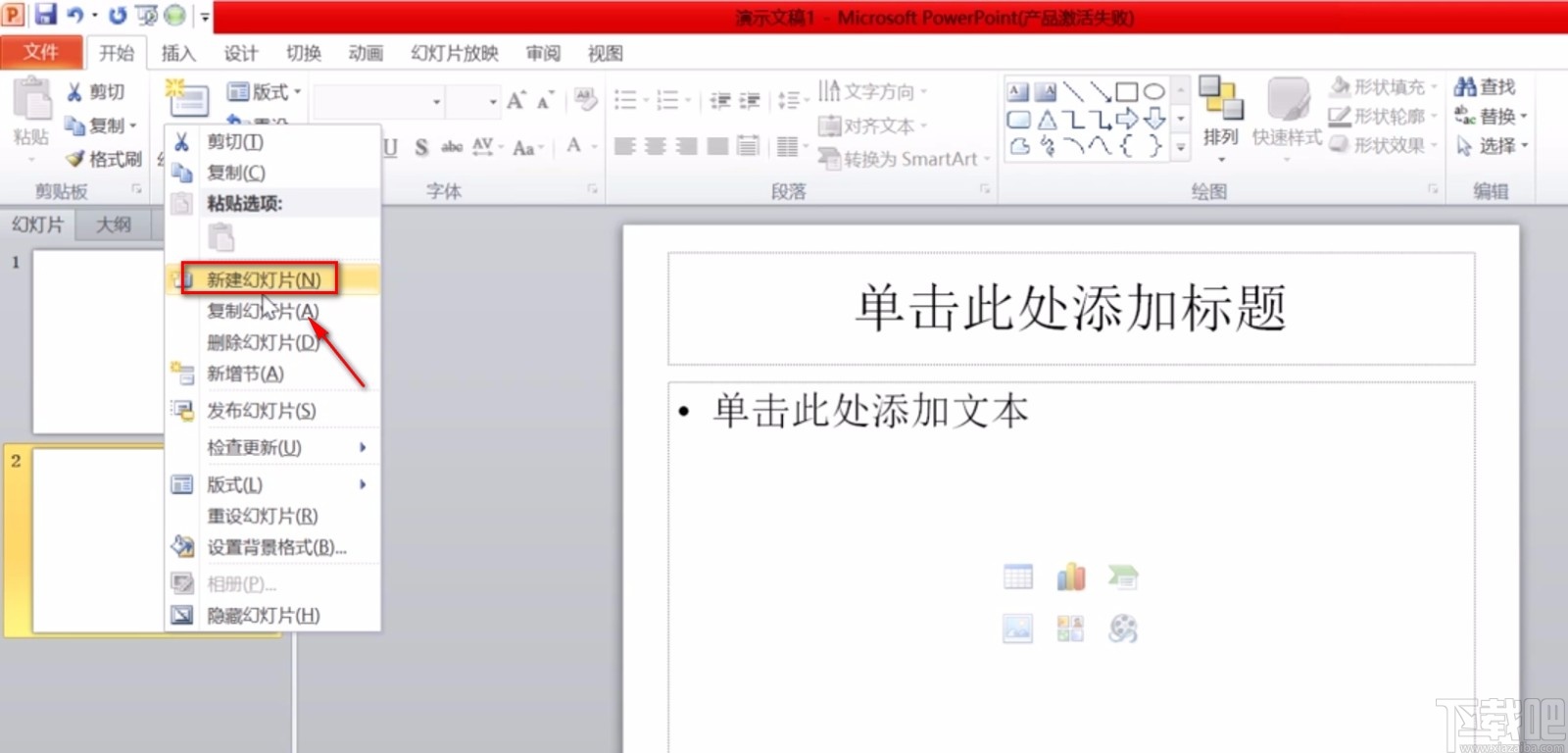The image size is (1568, 753).
Task: Choose New Slide (新建幻灯片) in context menu
Action: pyautogui.click(x=272, y=279)
